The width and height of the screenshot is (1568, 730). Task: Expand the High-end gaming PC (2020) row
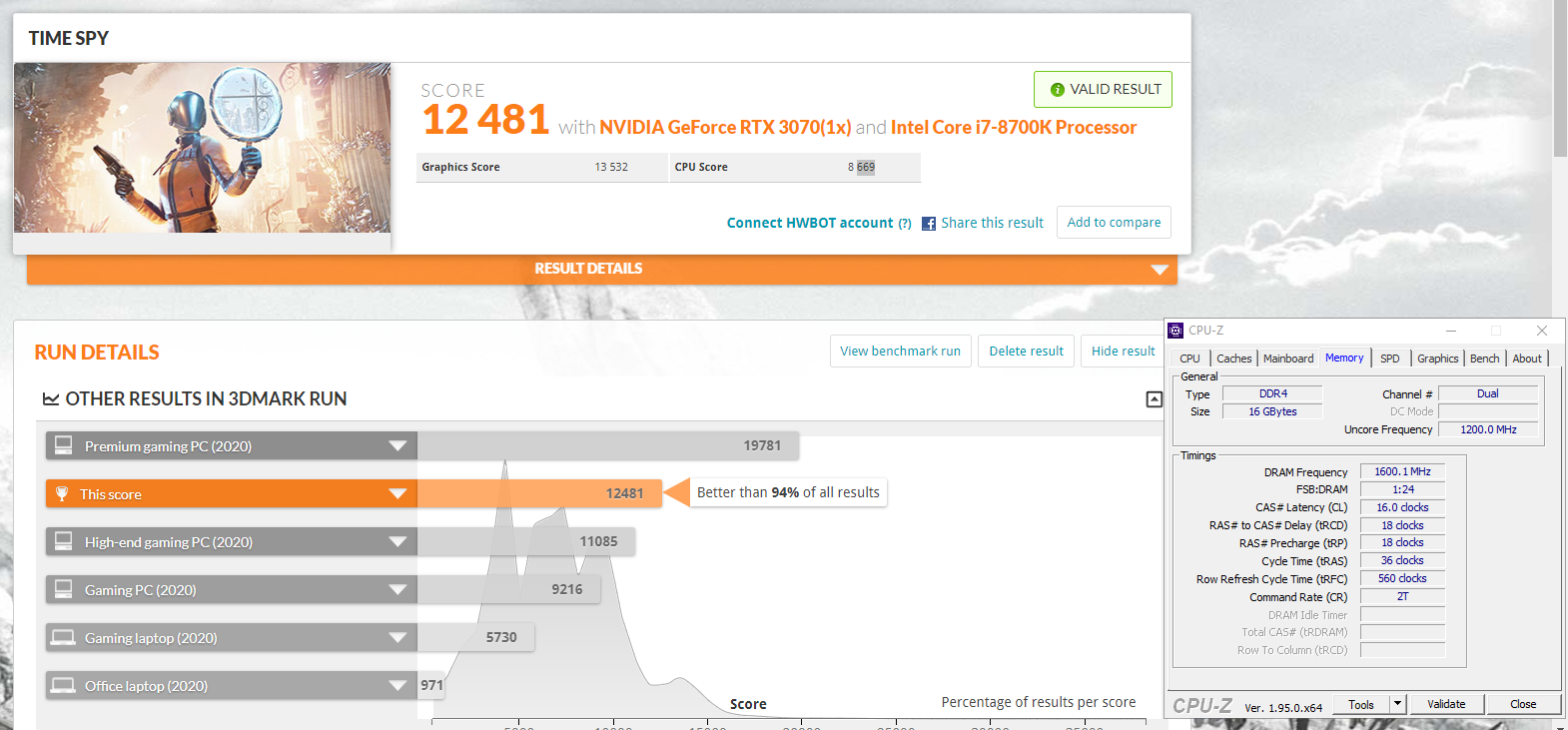click(397, 542)
